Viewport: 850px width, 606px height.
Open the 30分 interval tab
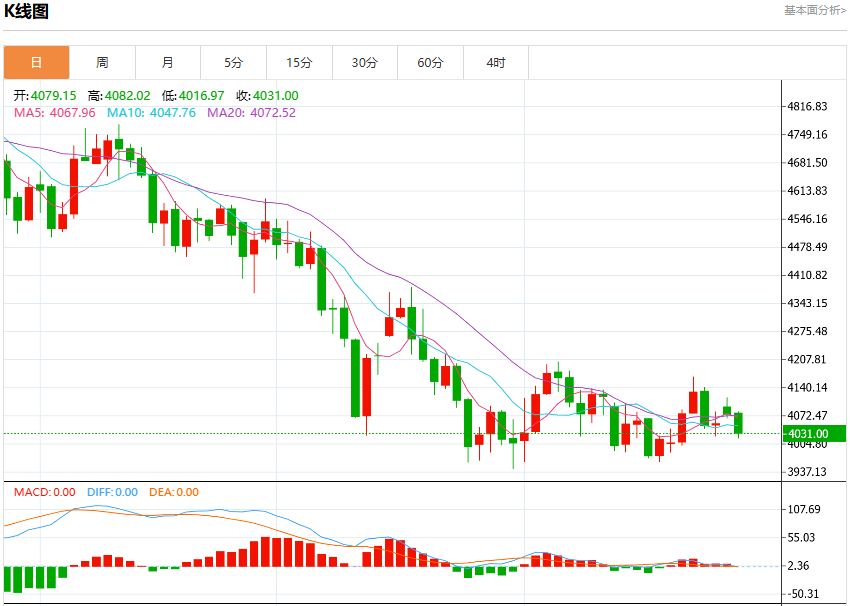[365, 62]
